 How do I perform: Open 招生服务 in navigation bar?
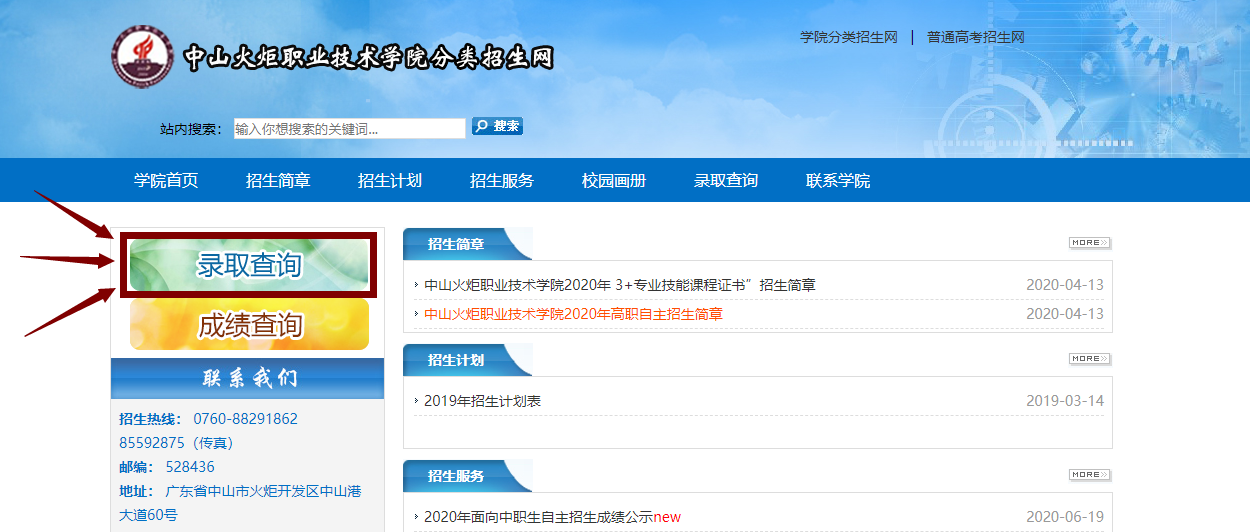point(502,181)
